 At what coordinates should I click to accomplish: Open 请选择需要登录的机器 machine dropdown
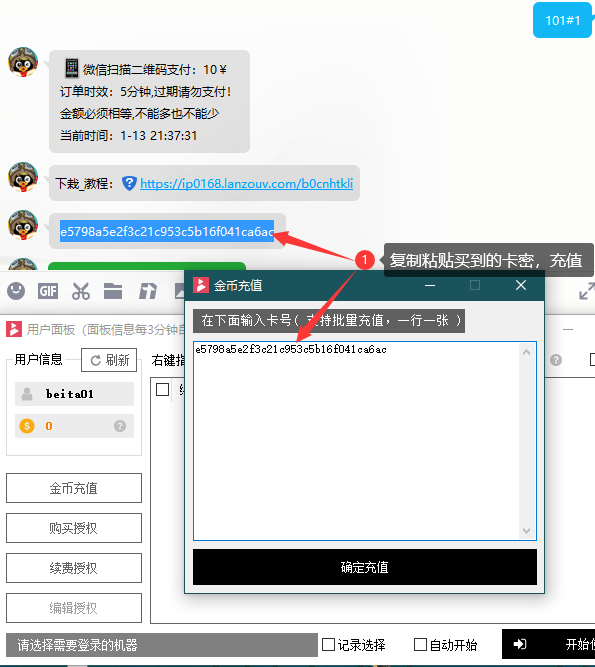pyautogui.click(x=162, y=645)
